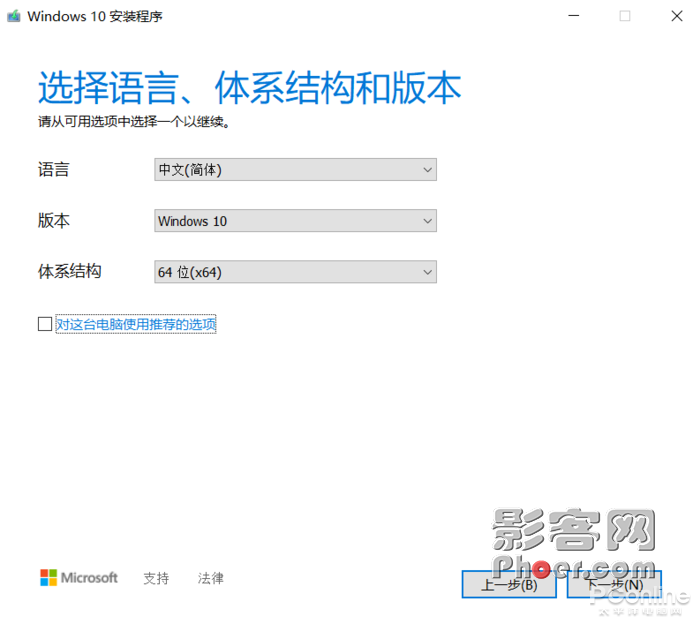Close the Windows 10 安装程序 window
This screenshot has width=700, height=624.
click(x=677, y=16)
